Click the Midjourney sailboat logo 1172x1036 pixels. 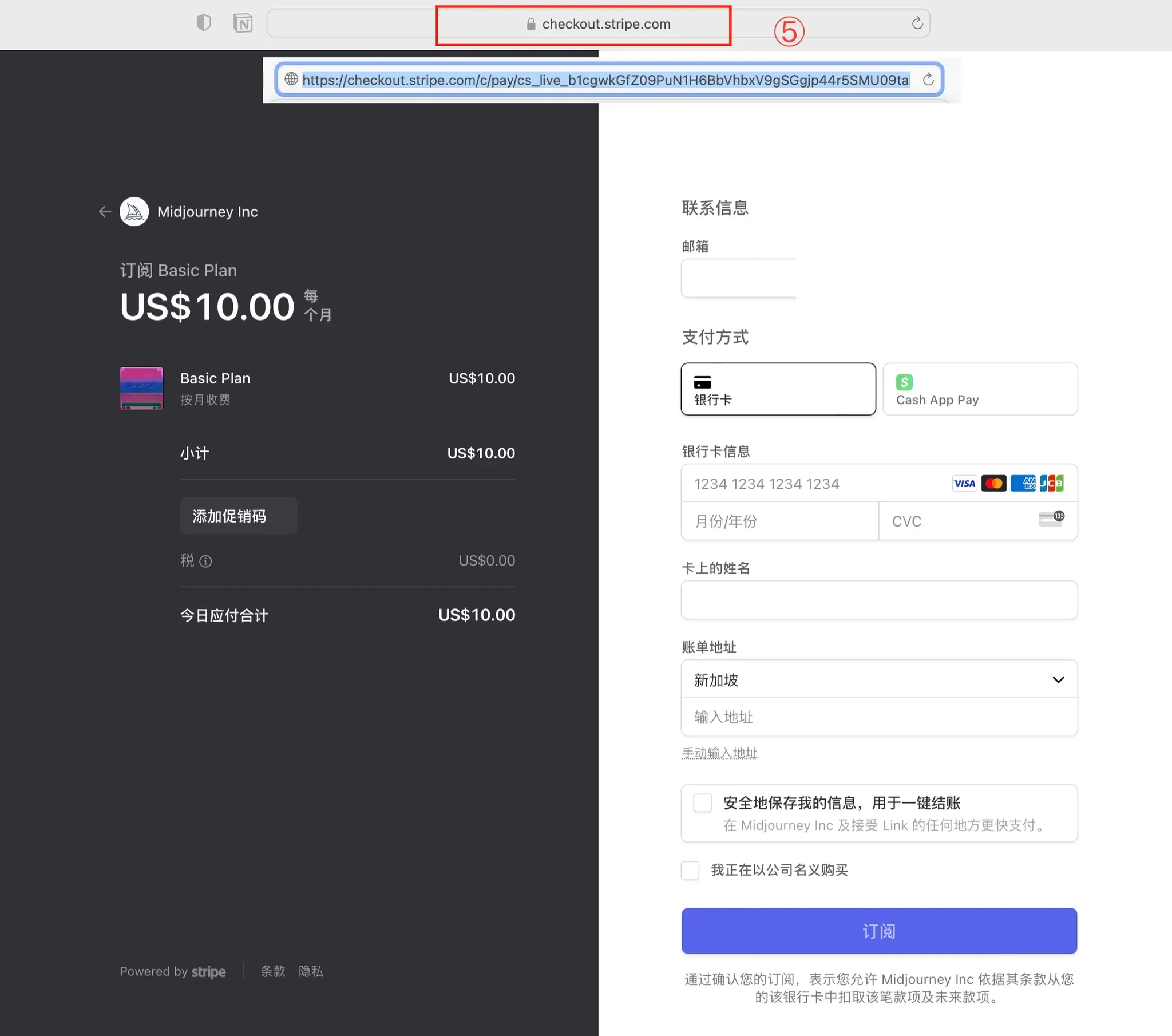[x=134, y=212]
